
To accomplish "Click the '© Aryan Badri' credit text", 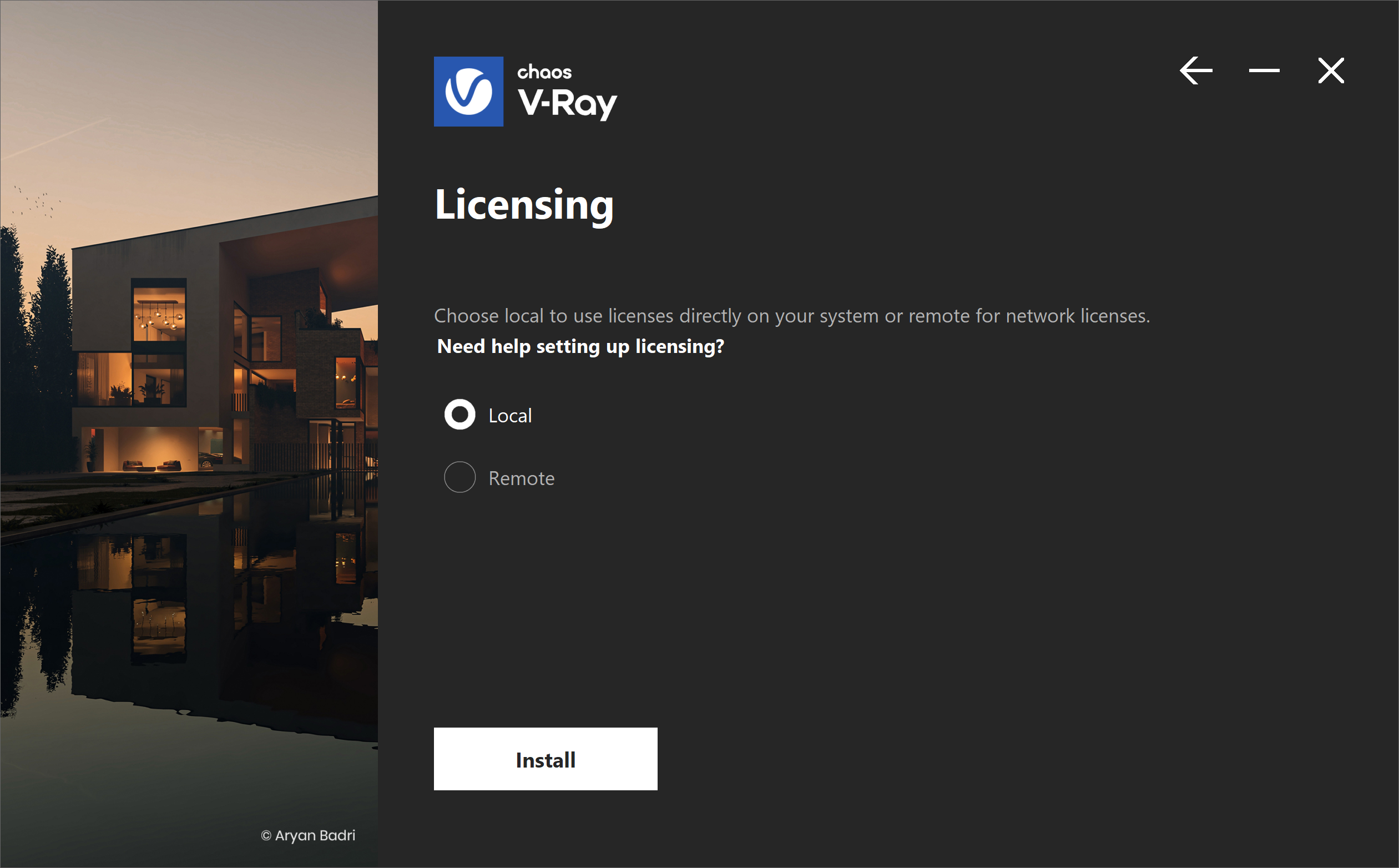I will tap(309, 835).
